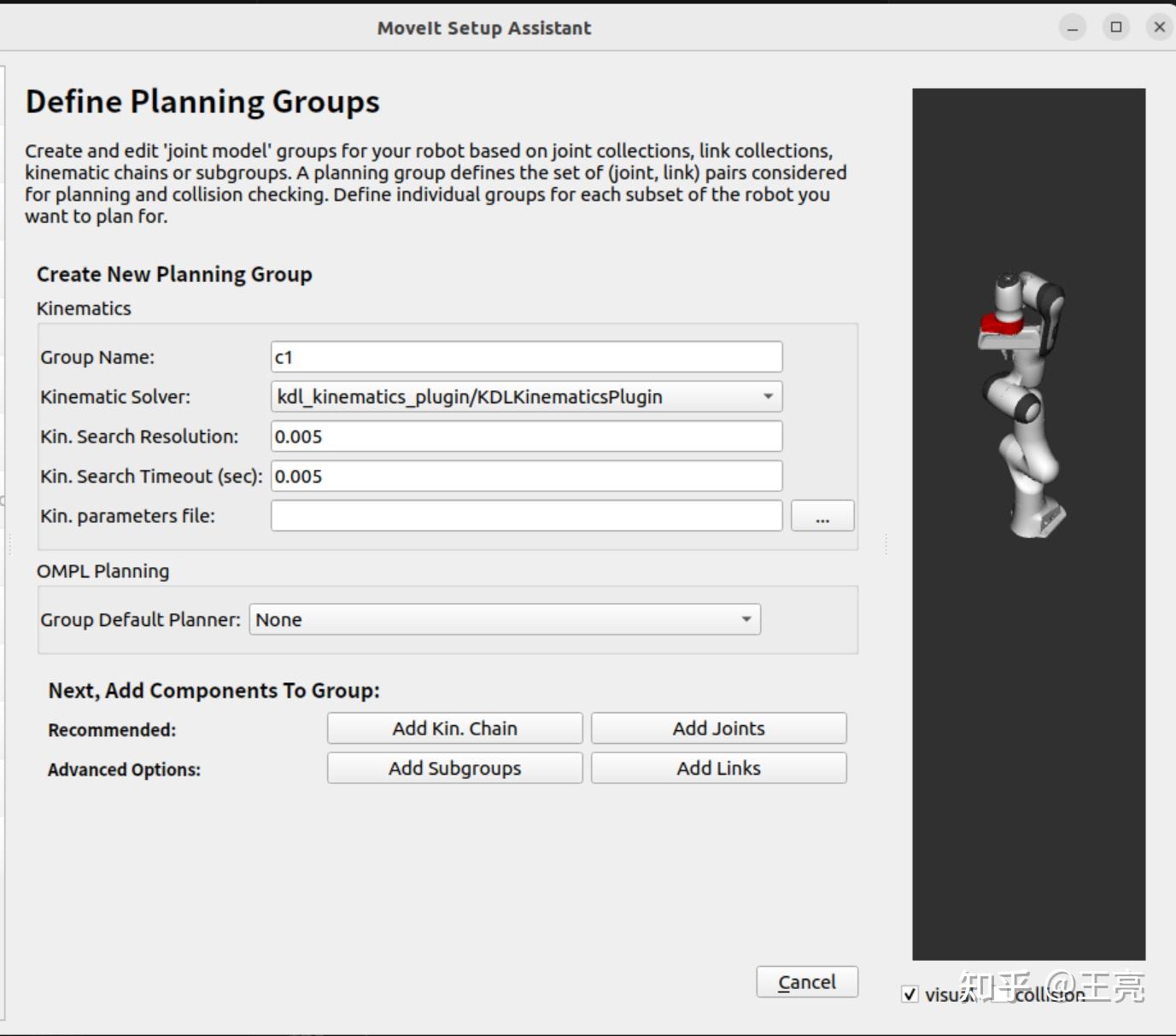
Task: Open the Kinematic Solver dropdown
Action: pos(526,396)
